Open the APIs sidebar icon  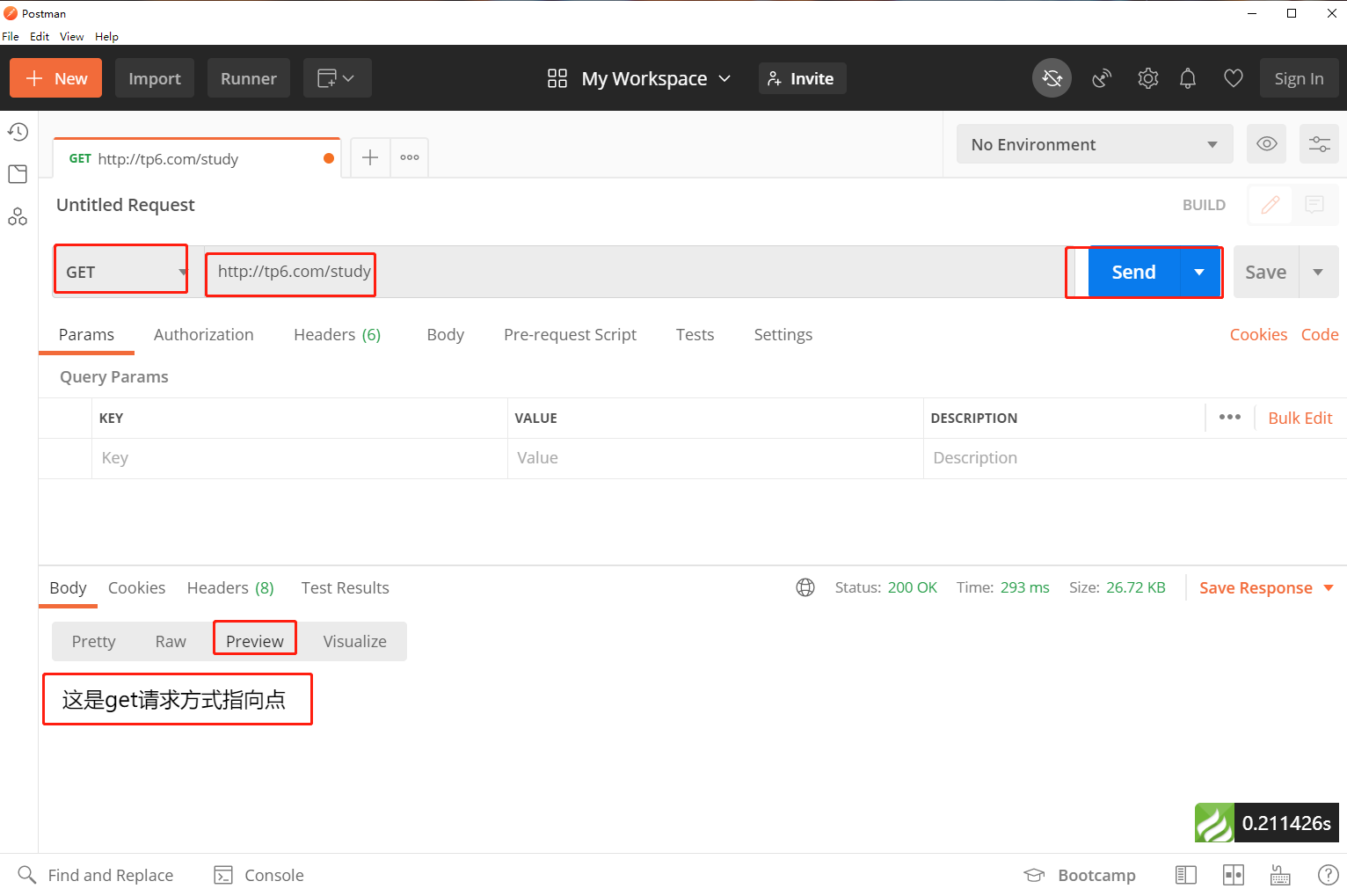pyautogui.click(x=18, y=216)
